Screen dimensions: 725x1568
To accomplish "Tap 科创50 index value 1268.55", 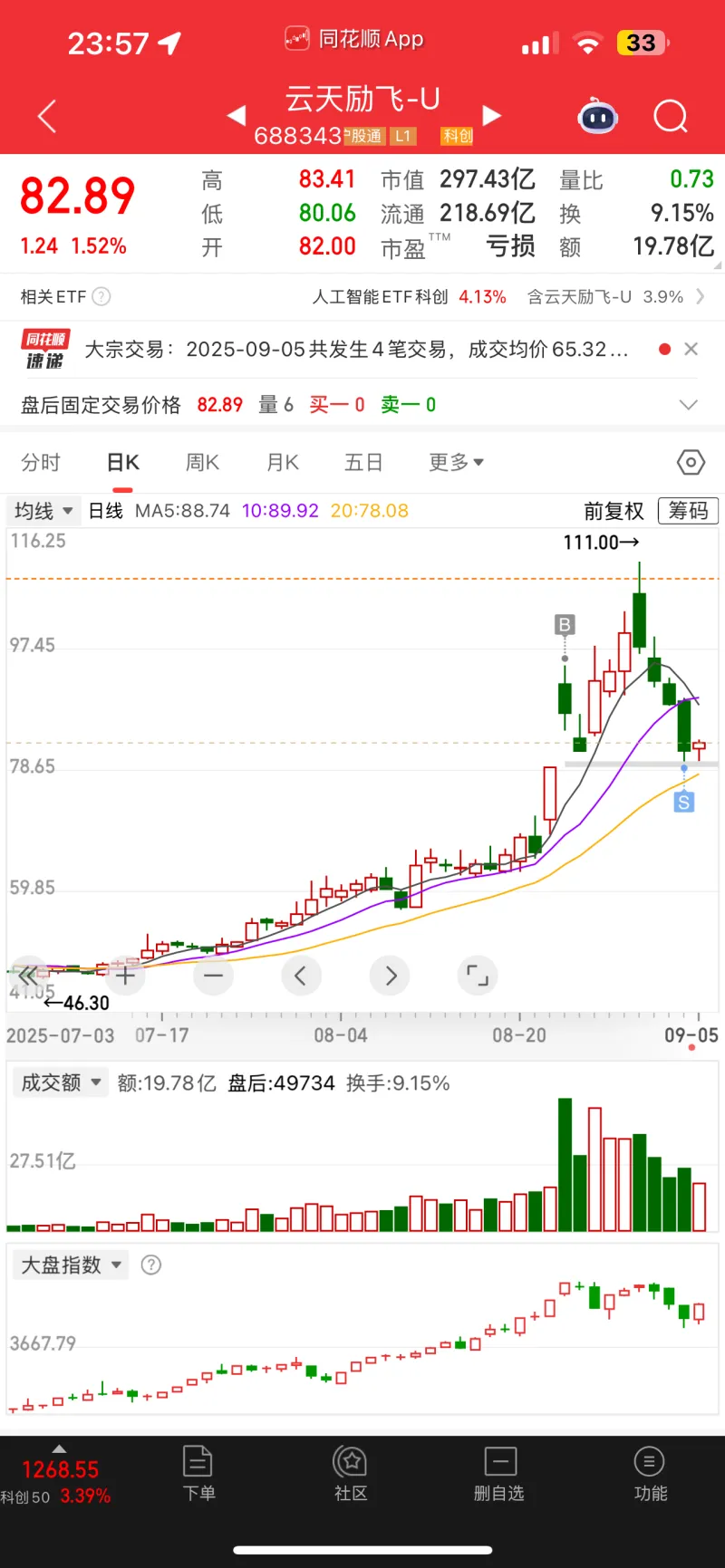I will (x=60, y=1469).
